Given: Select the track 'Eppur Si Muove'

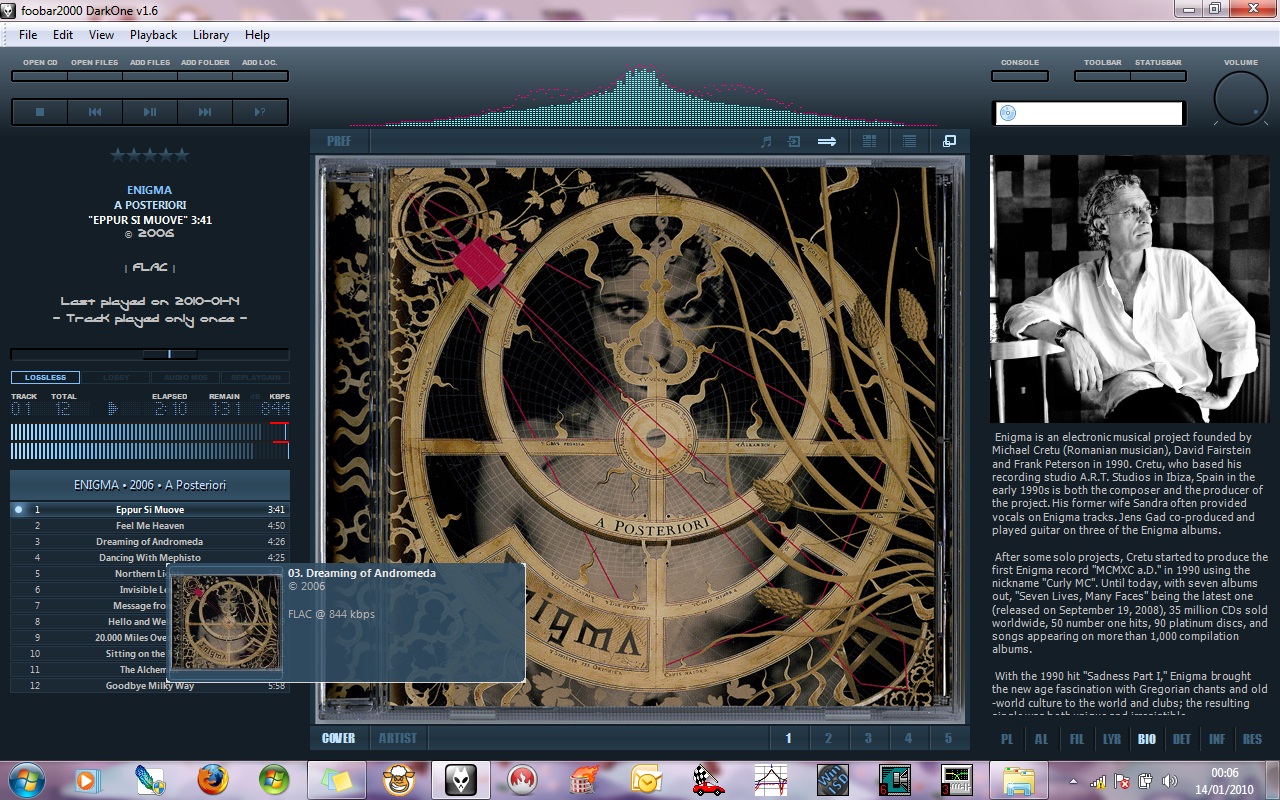Looking at the screenshot, I should [x=150, y=509].
